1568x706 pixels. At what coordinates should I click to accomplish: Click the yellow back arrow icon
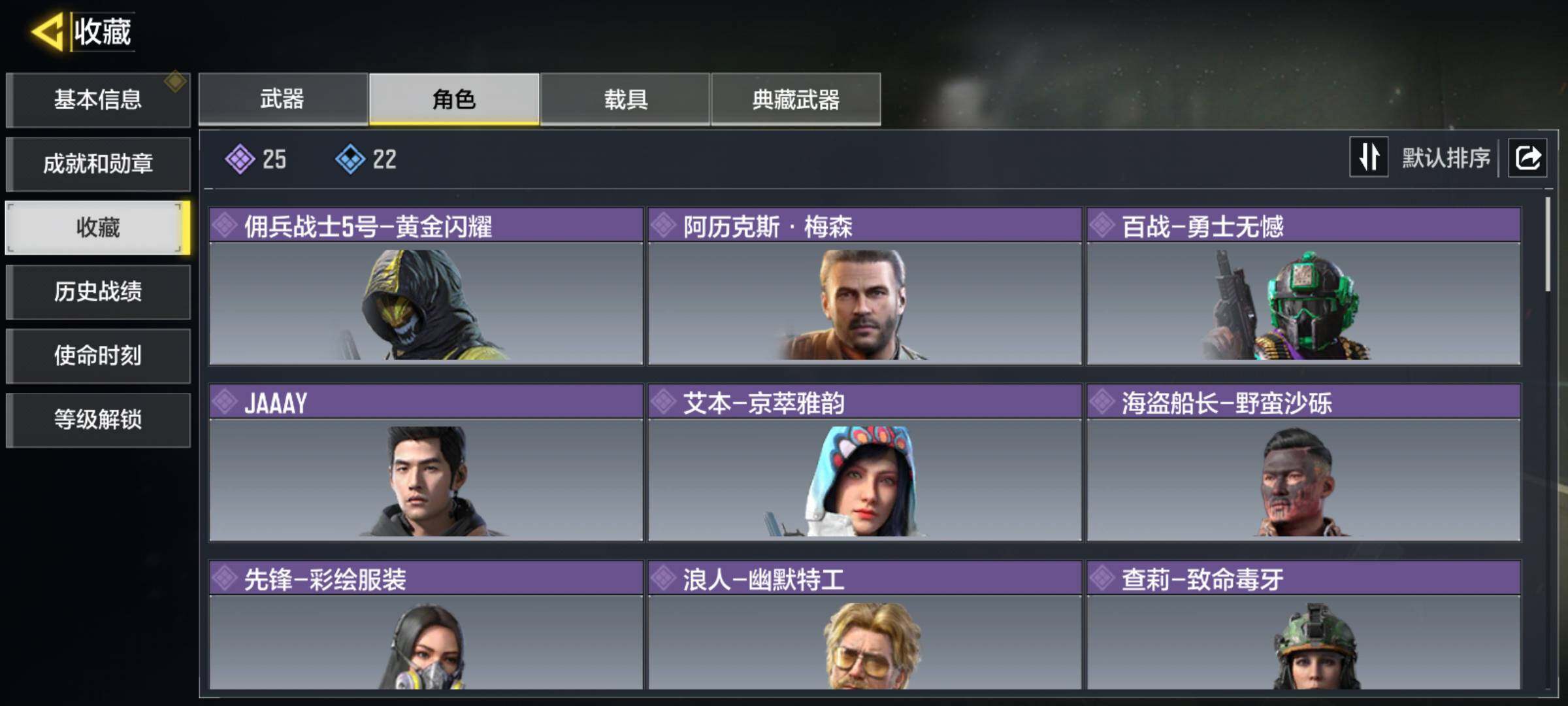(47, 31)
